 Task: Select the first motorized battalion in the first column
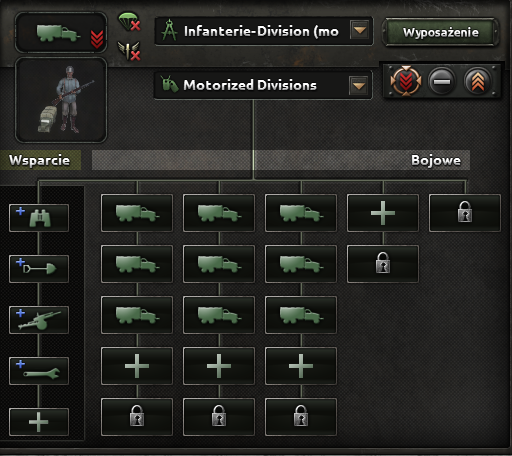click(x=137, y=213)
